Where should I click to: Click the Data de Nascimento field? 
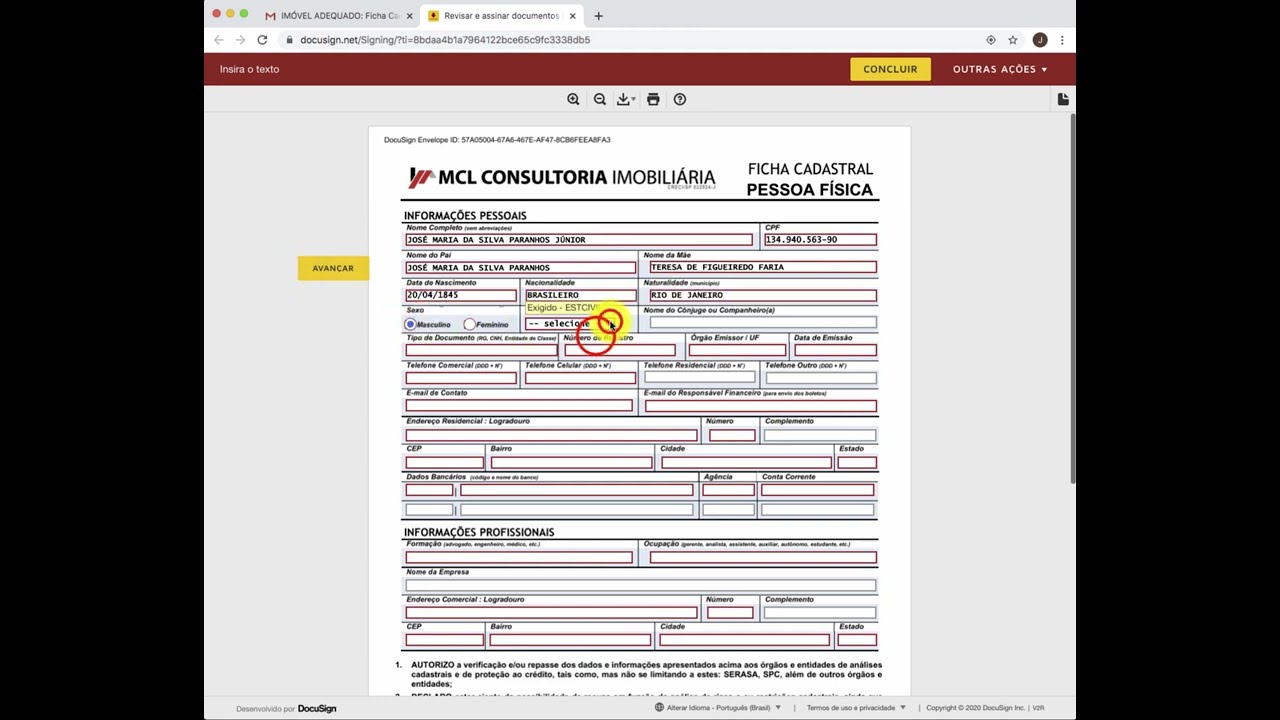(x=461, y=295)
